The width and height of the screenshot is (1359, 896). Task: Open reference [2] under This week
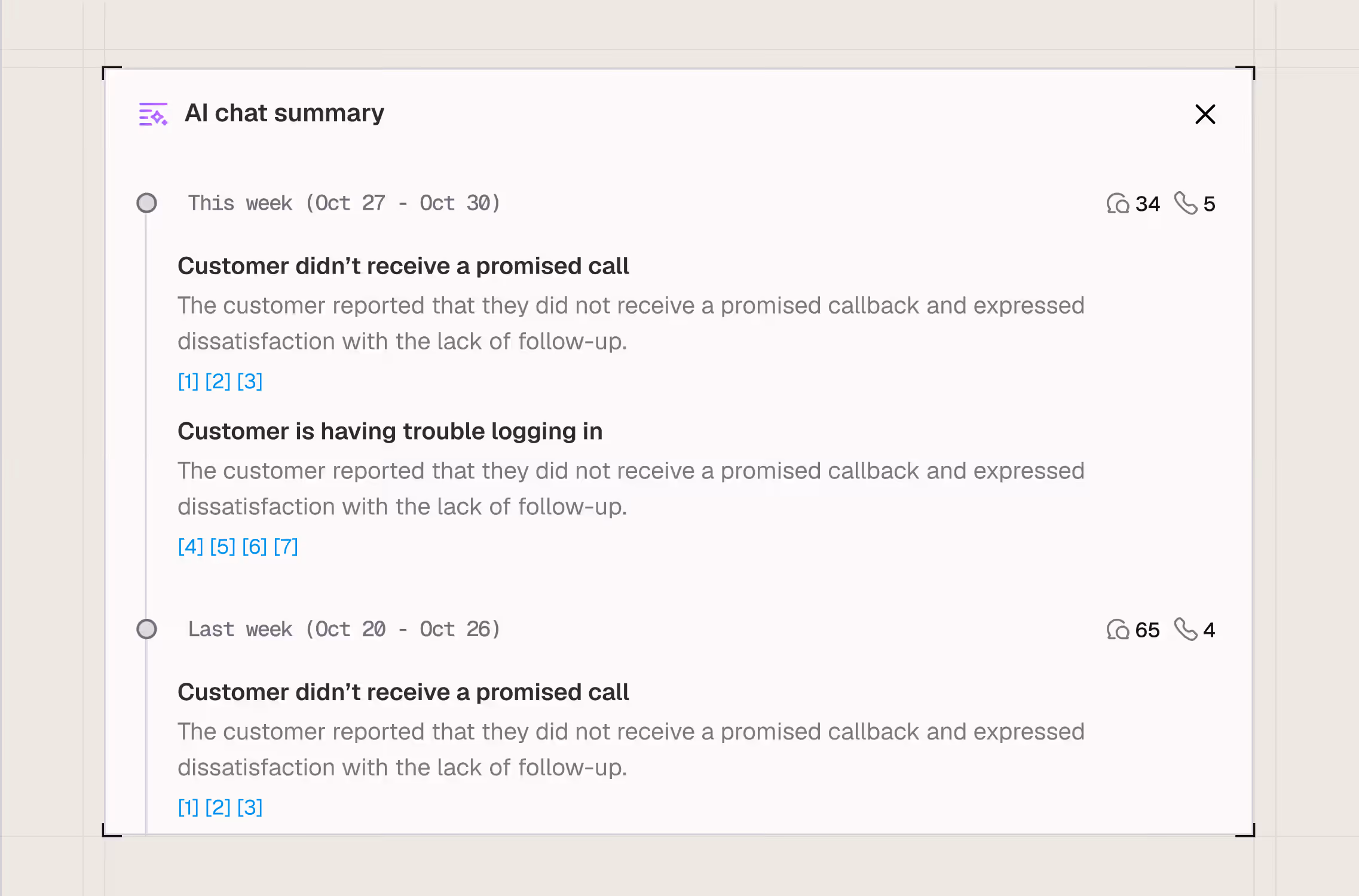pos(218,381)
